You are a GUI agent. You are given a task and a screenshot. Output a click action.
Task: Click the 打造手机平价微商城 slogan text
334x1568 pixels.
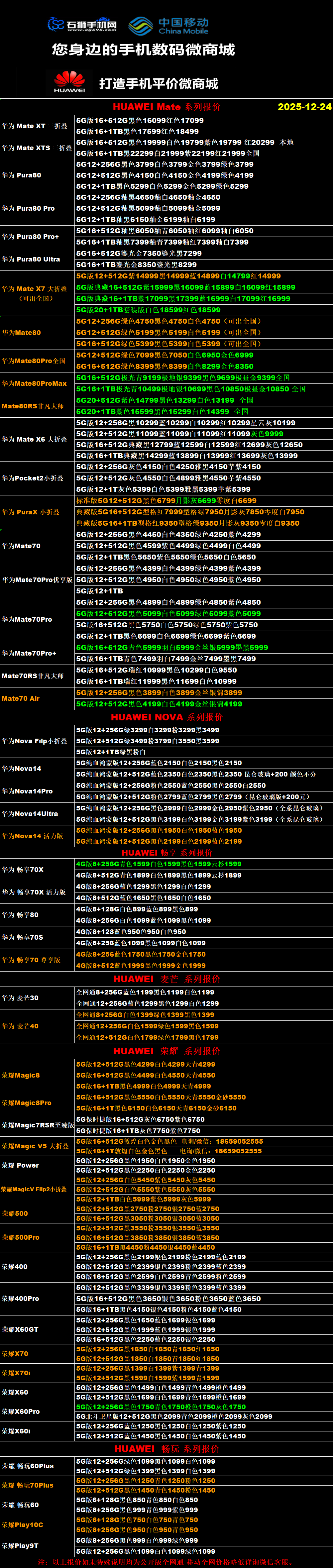(x=159, y=83)
